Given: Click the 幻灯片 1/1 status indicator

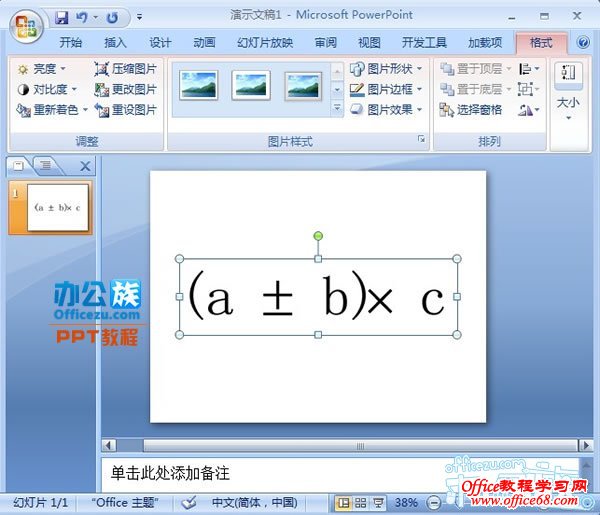Looking at the screenshot, I should click(x=40, y=502).
